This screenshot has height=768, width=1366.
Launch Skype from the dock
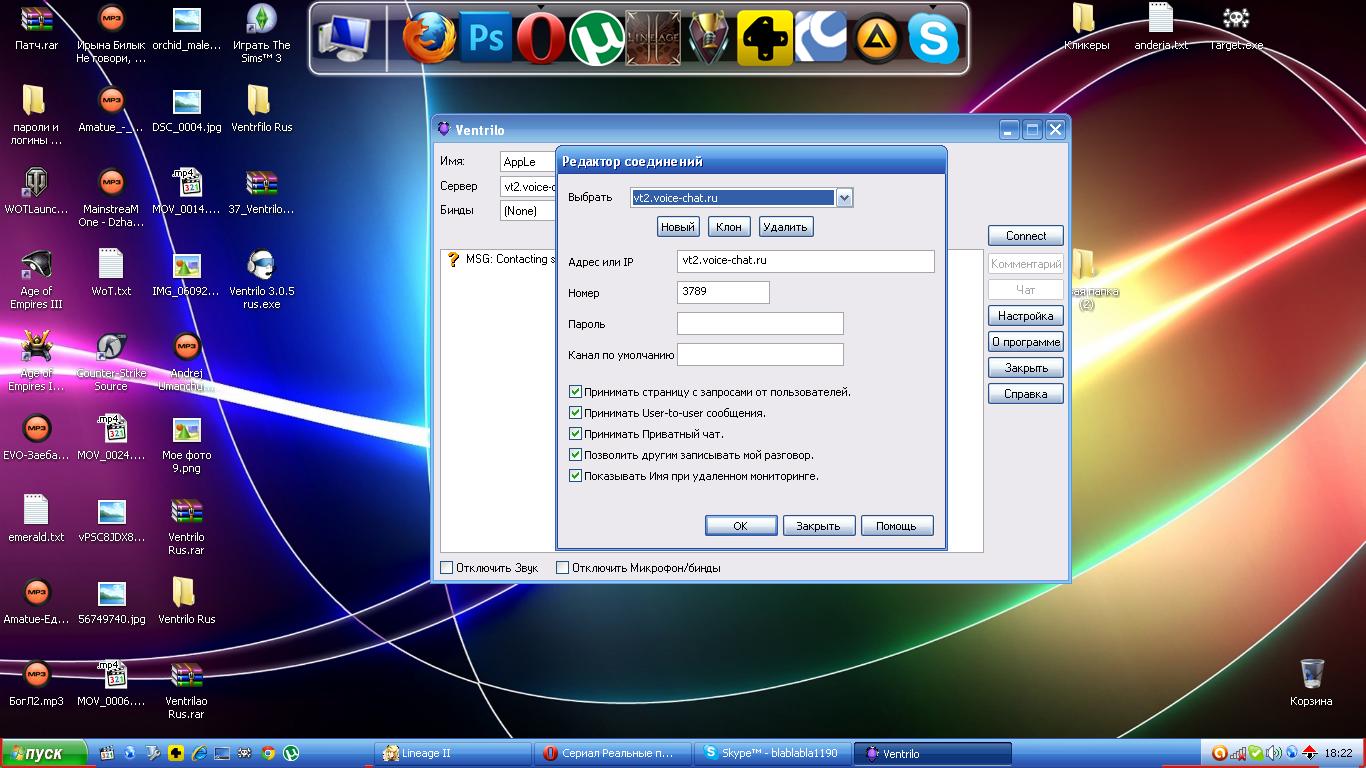point(933,39)
